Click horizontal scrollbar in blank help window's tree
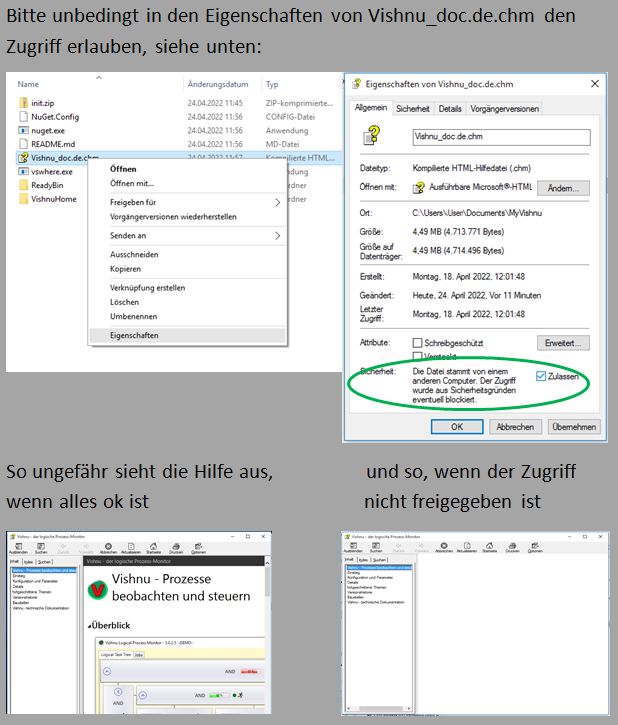Screen dimensions: 618x725 pos(379,708)
